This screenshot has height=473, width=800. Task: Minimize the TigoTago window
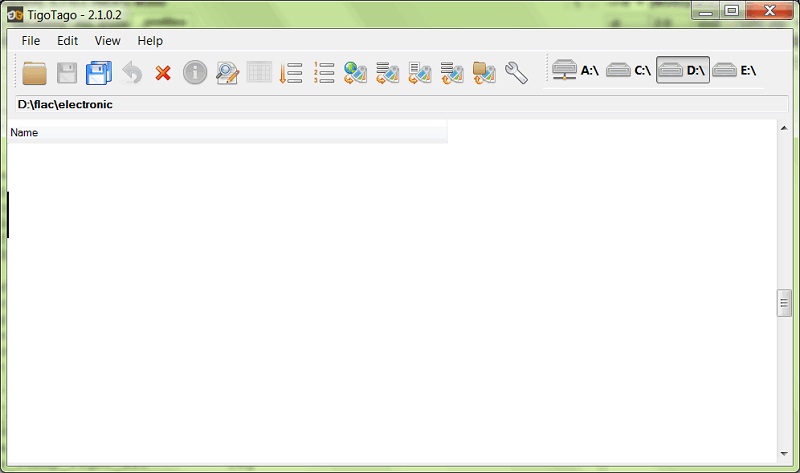706,11
